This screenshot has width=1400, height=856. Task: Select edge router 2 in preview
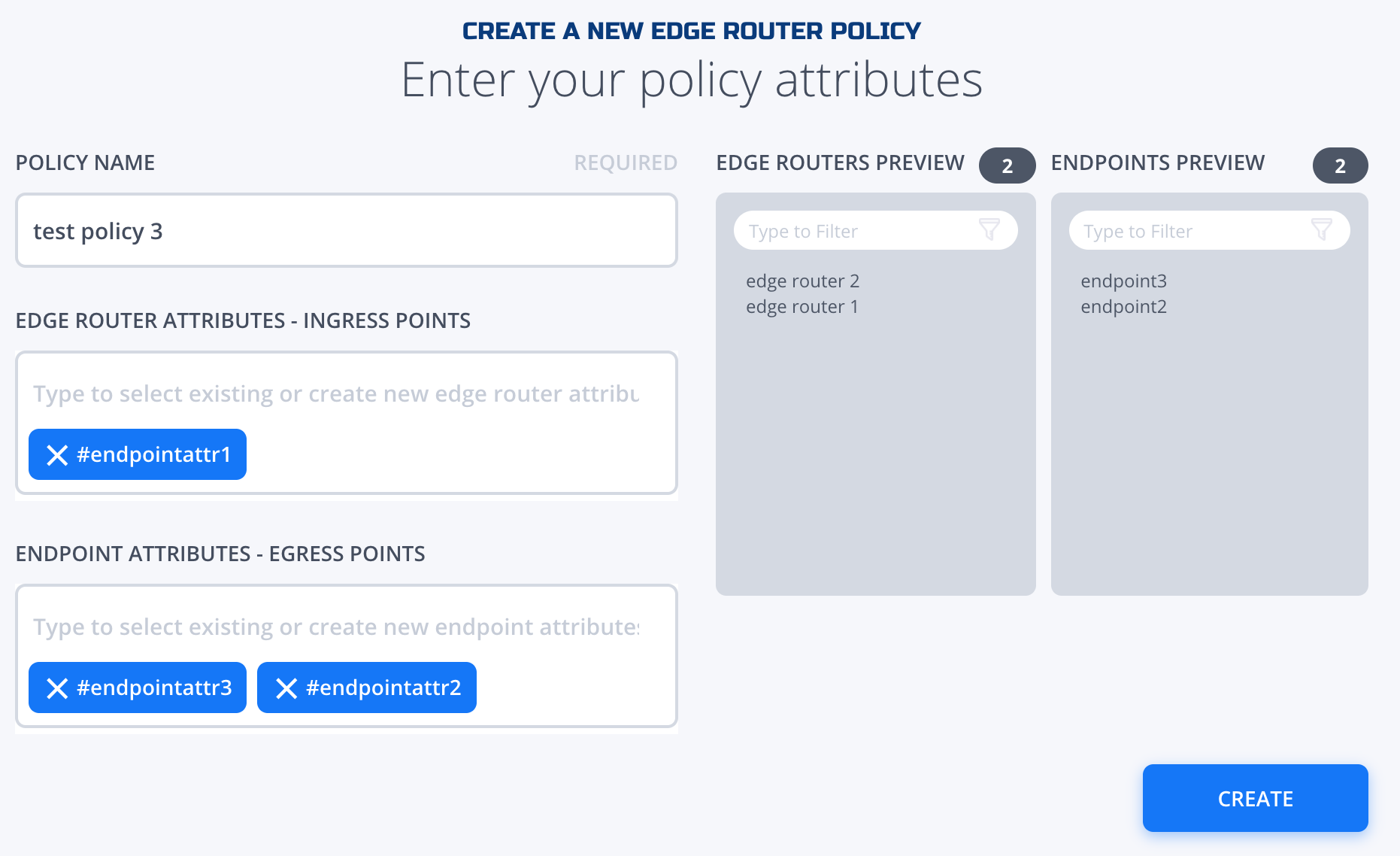[802, 281]
